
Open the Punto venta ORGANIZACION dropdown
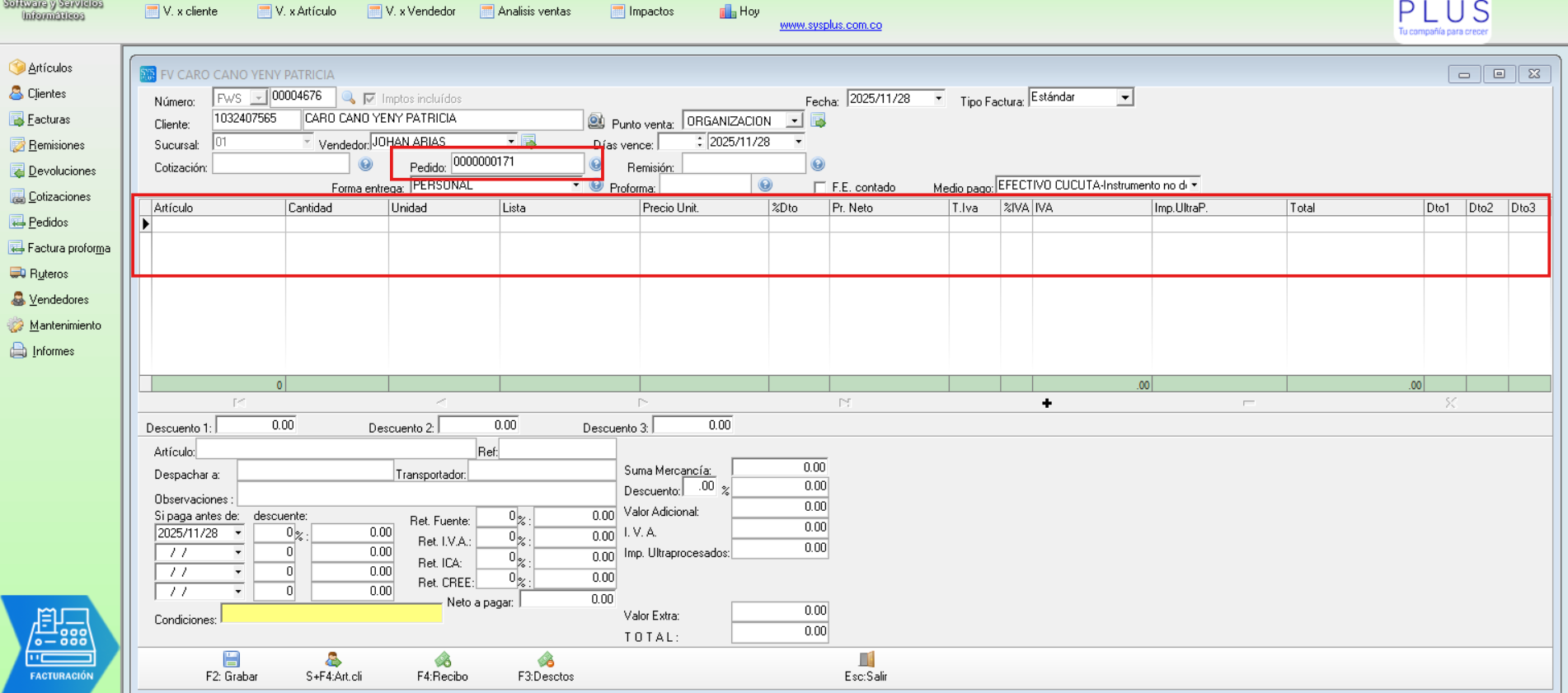click(x=794, y=121)
